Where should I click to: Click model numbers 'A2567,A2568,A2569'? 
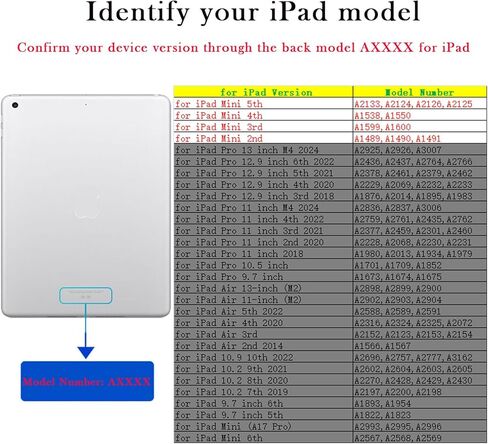point(398,438)
